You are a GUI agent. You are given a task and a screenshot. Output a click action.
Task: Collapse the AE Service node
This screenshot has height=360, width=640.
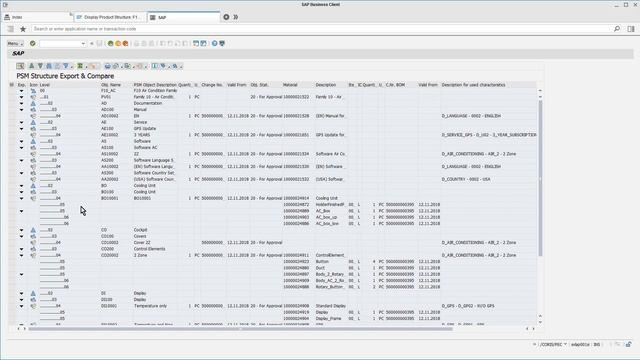(x=21, y=122)
